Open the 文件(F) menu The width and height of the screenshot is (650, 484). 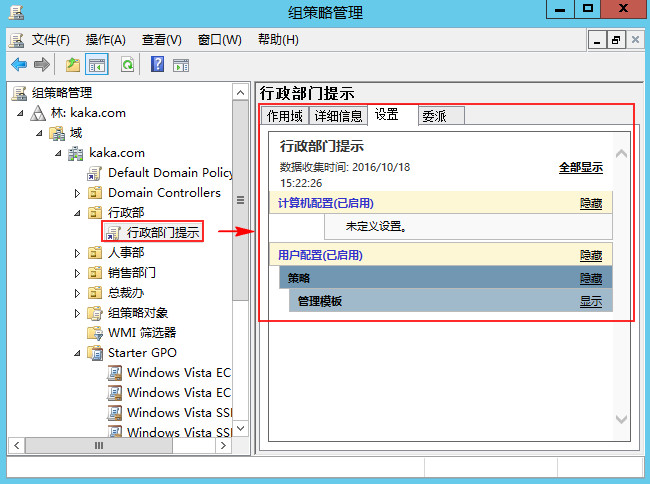click(51, 40)
